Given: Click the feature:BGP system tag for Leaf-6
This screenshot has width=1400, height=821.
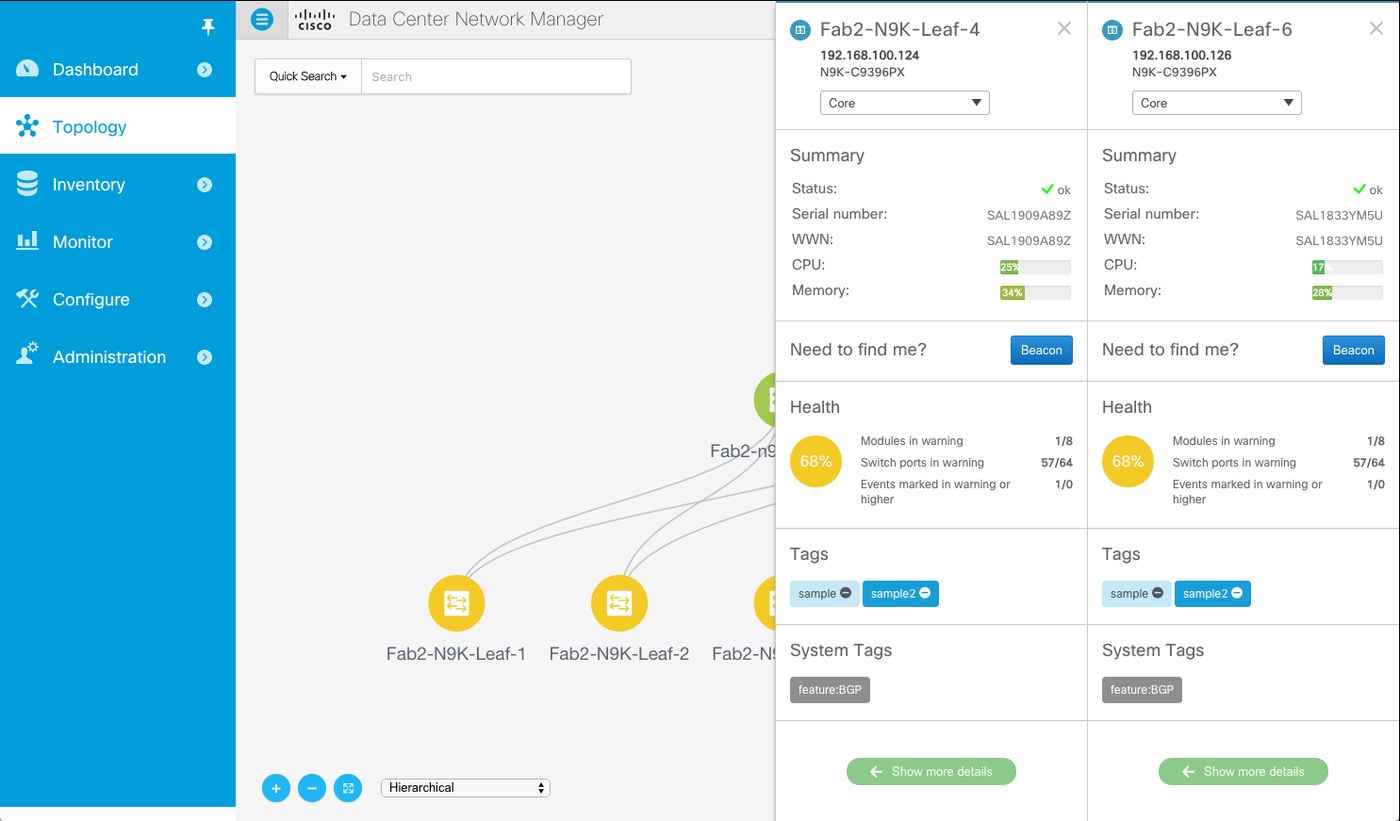Looking at the screenshot, I should pos(1142,690).
